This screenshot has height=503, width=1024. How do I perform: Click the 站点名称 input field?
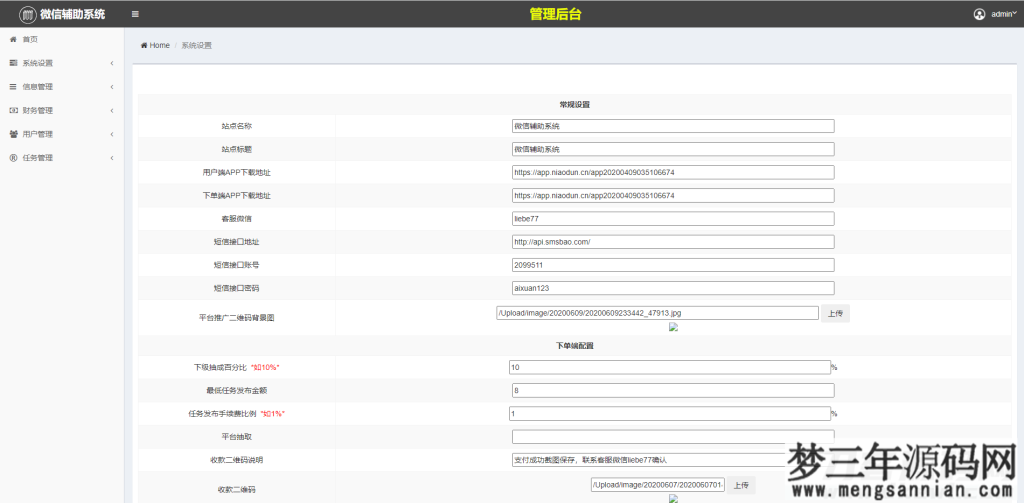672,126
